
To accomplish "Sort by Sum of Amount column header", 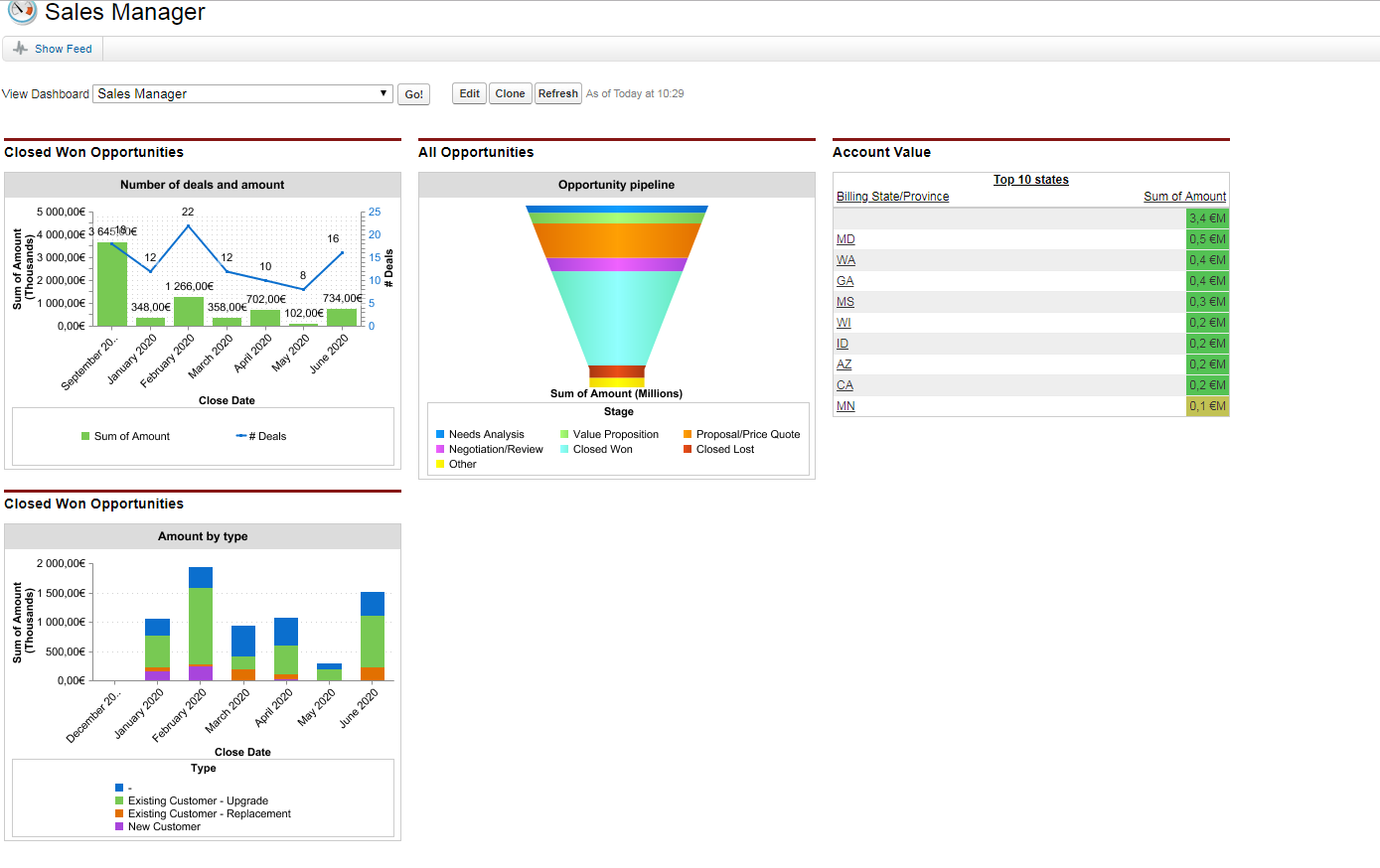I will coord(1184,197).
